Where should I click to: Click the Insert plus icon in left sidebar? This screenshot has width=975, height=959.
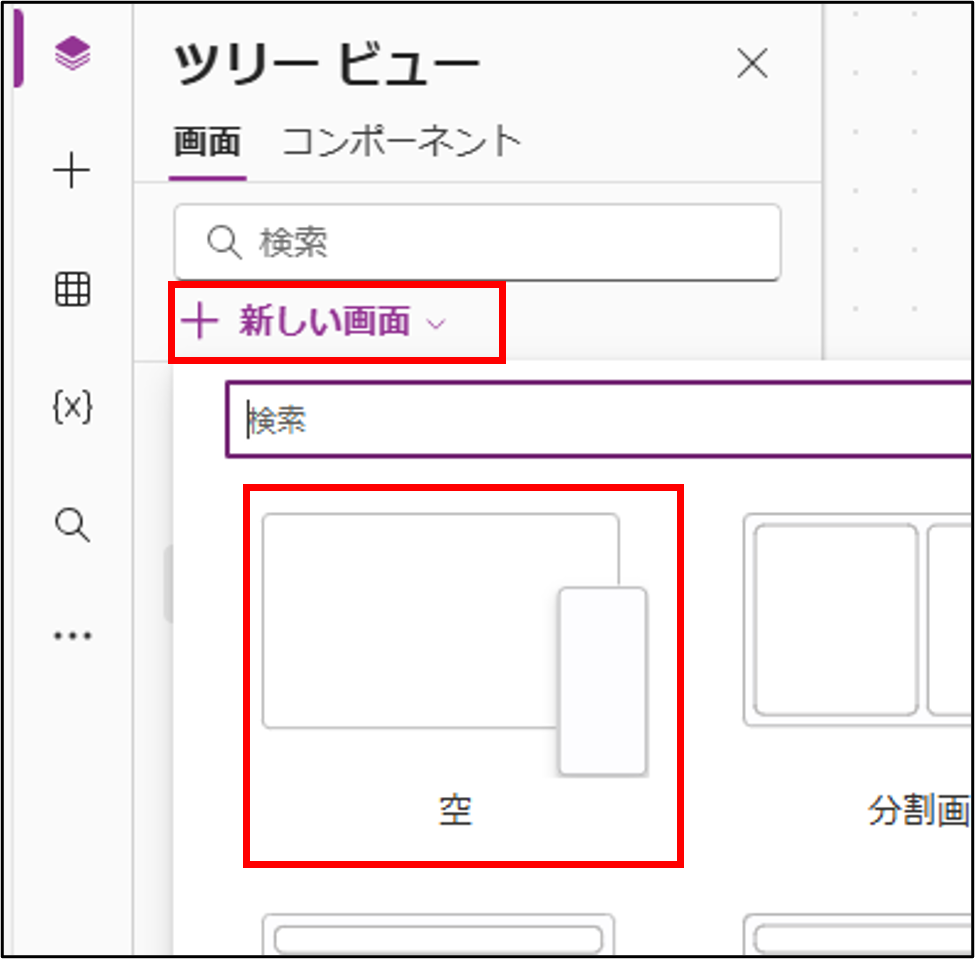click(x=72, y=173)
